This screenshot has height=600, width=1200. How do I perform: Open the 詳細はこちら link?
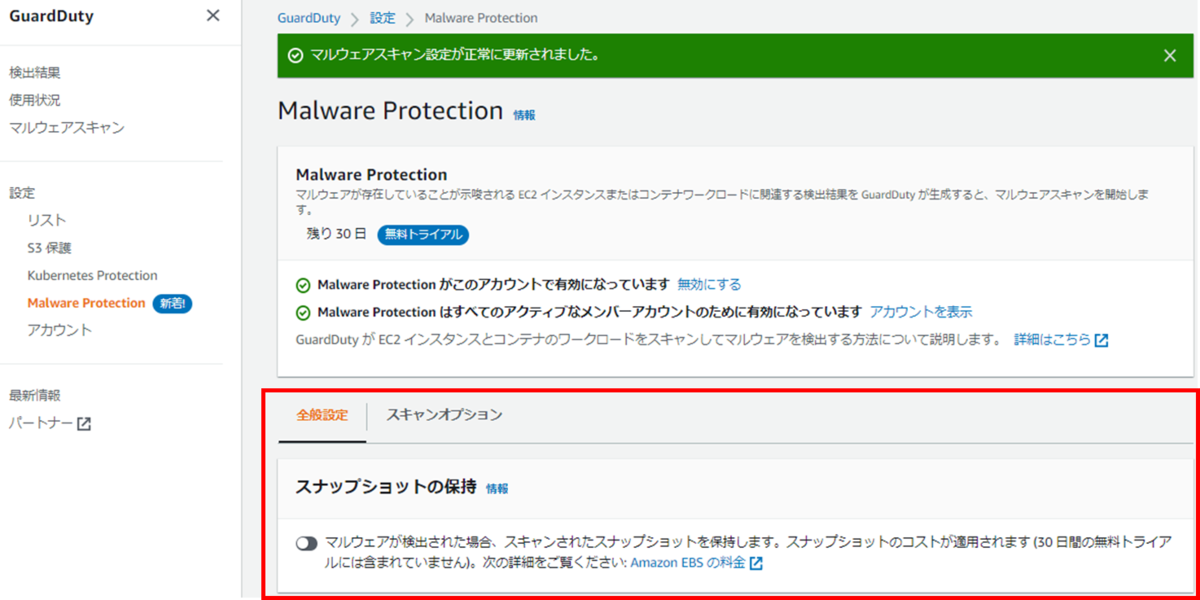pos(1053,340)
